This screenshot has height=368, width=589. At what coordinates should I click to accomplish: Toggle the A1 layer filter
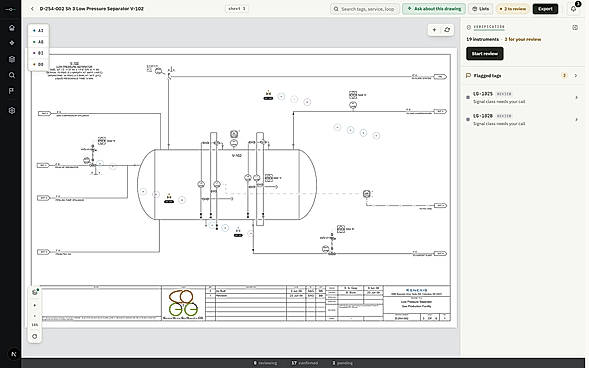coord(38,30)
